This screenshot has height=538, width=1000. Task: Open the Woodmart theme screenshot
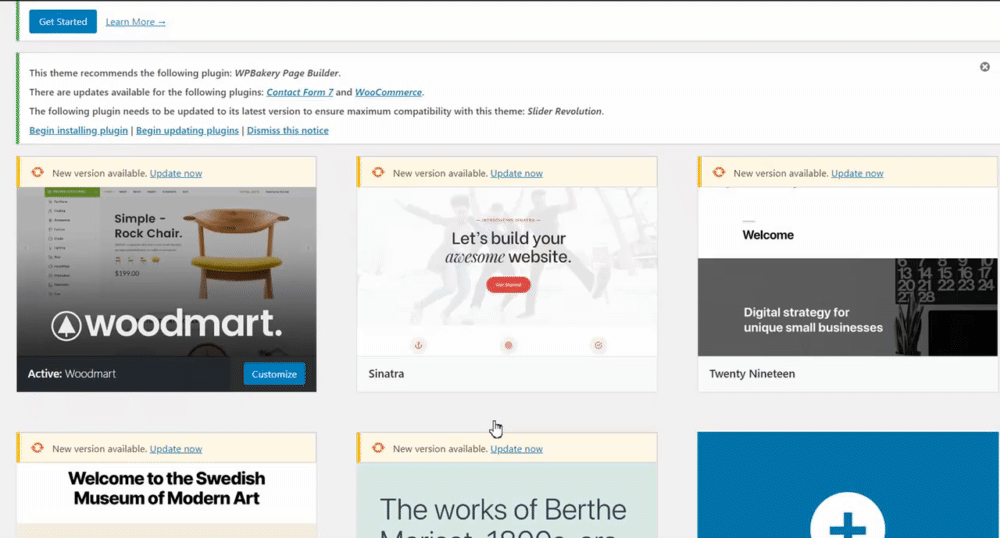(x=166, y=272)
